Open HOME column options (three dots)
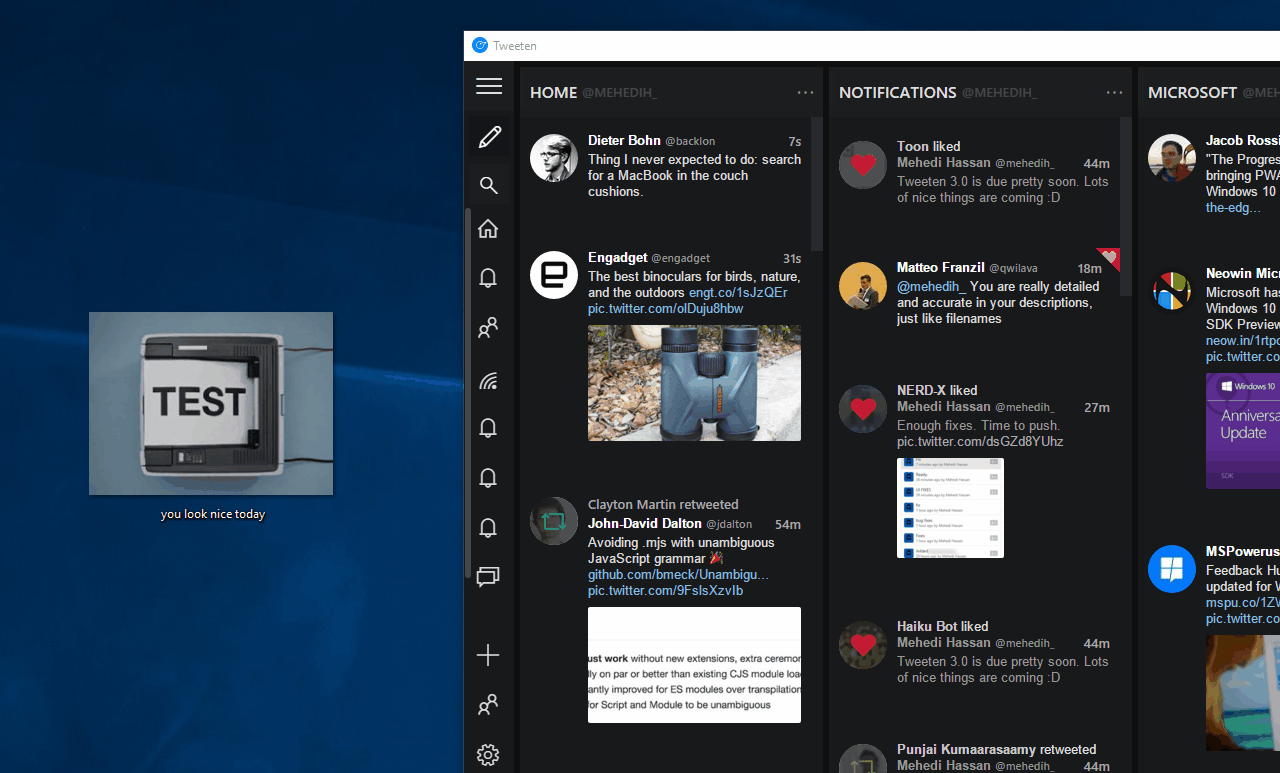 [x=806, y=93]
